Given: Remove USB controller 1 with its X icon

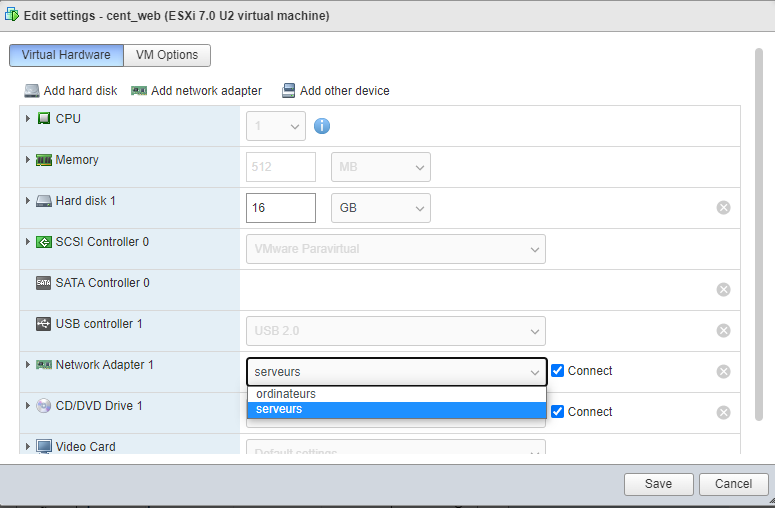Looking at the screenshot, I should pos(724,331).
